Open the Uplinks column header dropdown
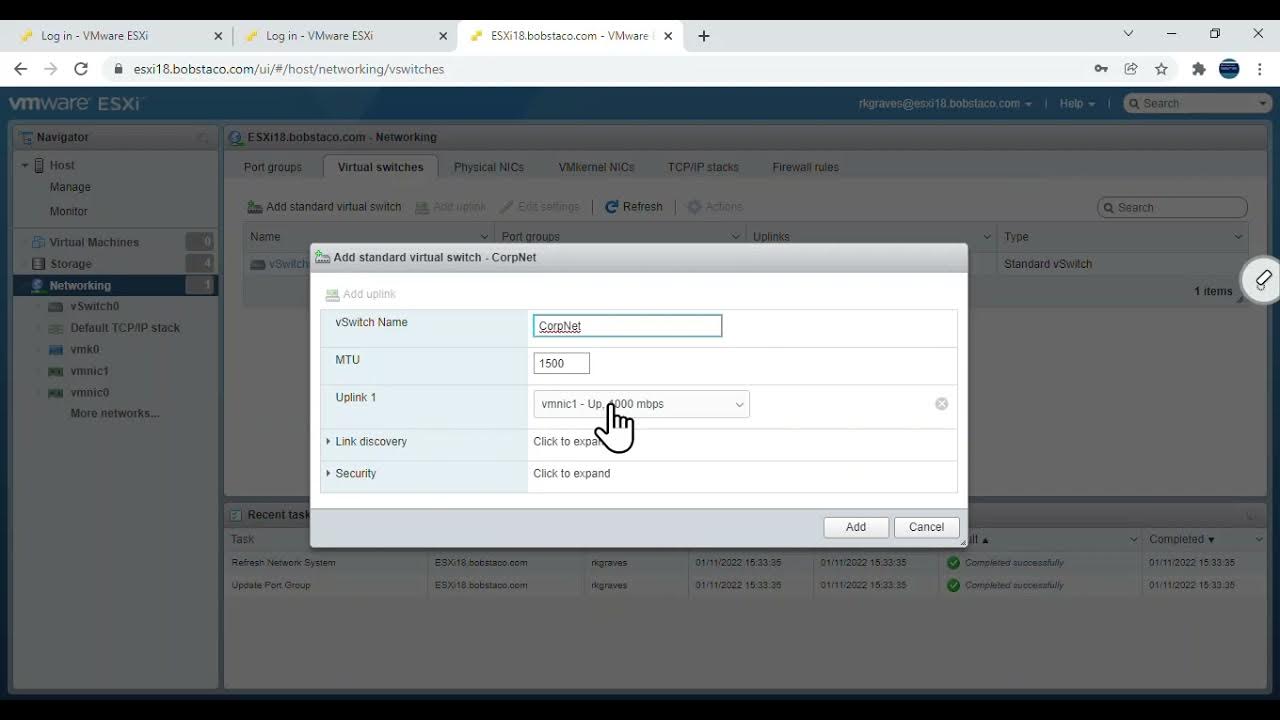This screenshot has height=720, width=1280. click(986, 237)
